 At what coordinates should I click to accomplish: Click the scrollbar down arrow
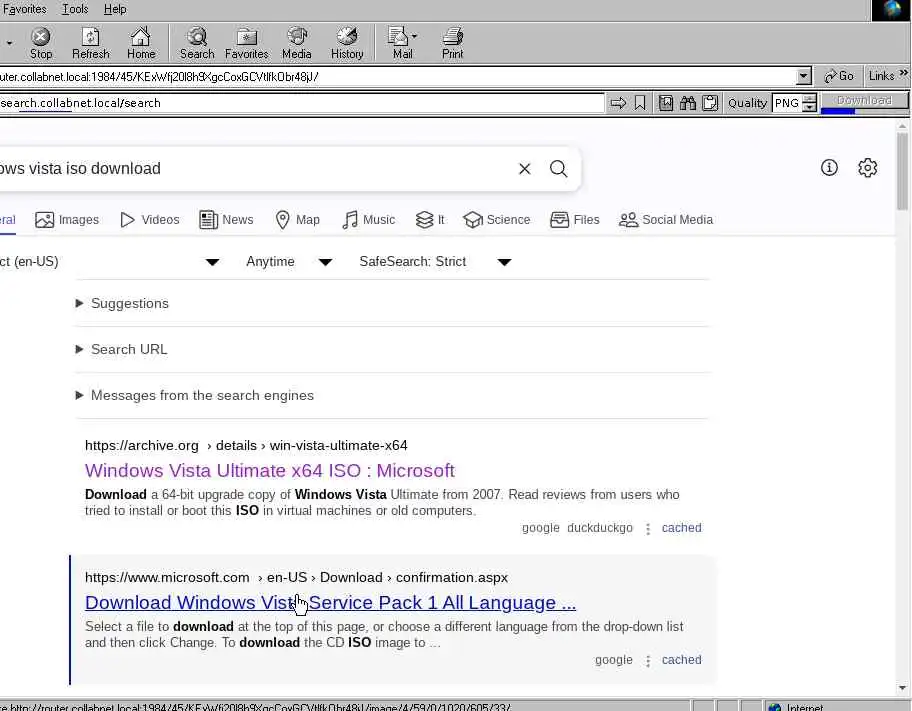click(902, 688)
